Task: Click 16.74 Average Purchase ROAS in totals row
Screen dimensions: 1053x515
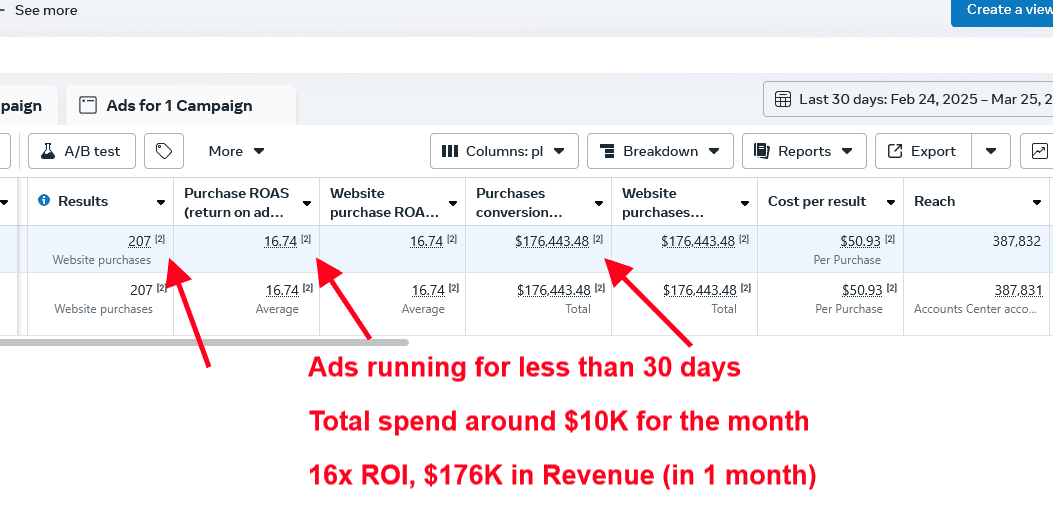Action: 282,290
